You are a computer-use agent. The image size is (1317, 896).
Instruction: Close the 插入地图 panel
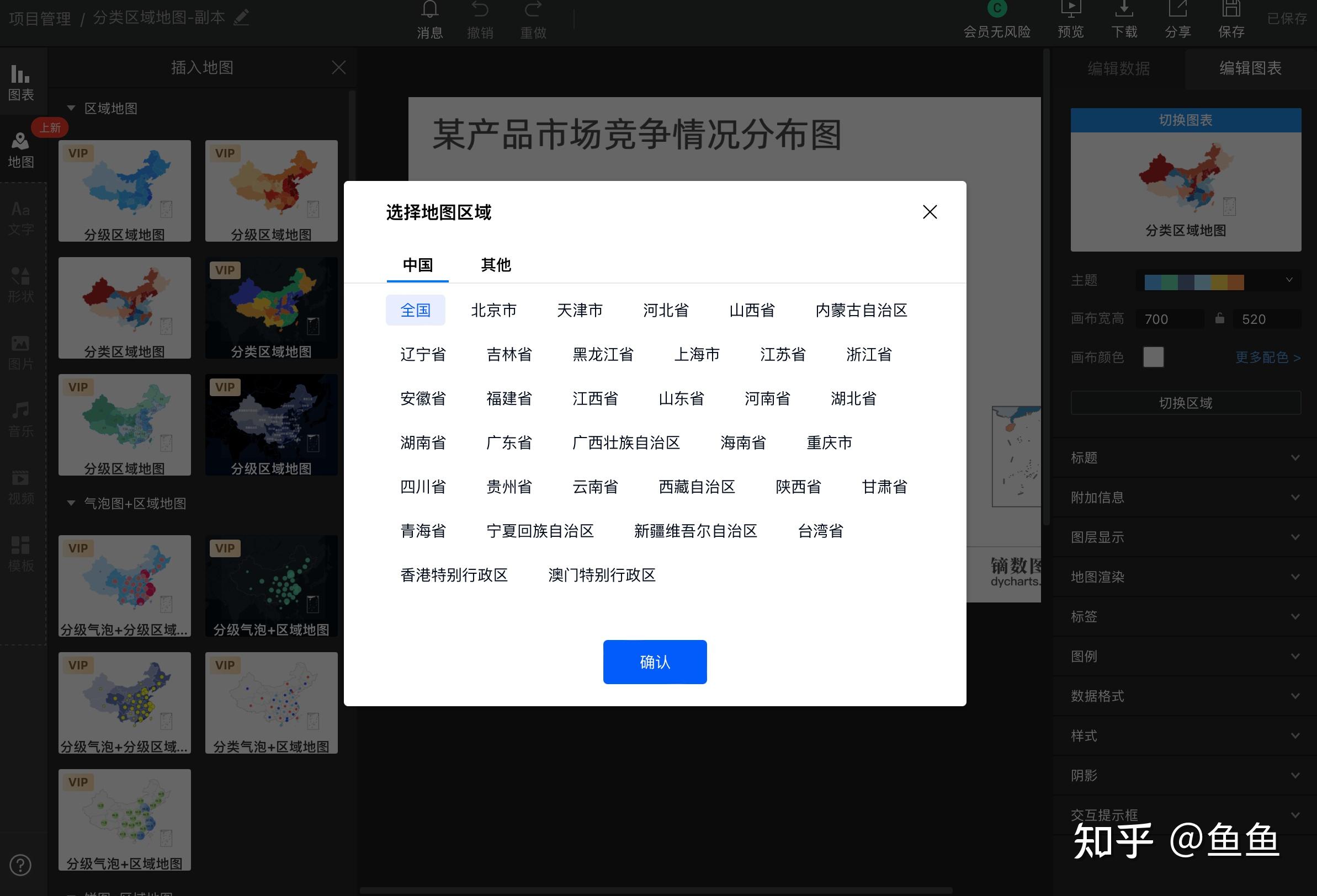339,67
